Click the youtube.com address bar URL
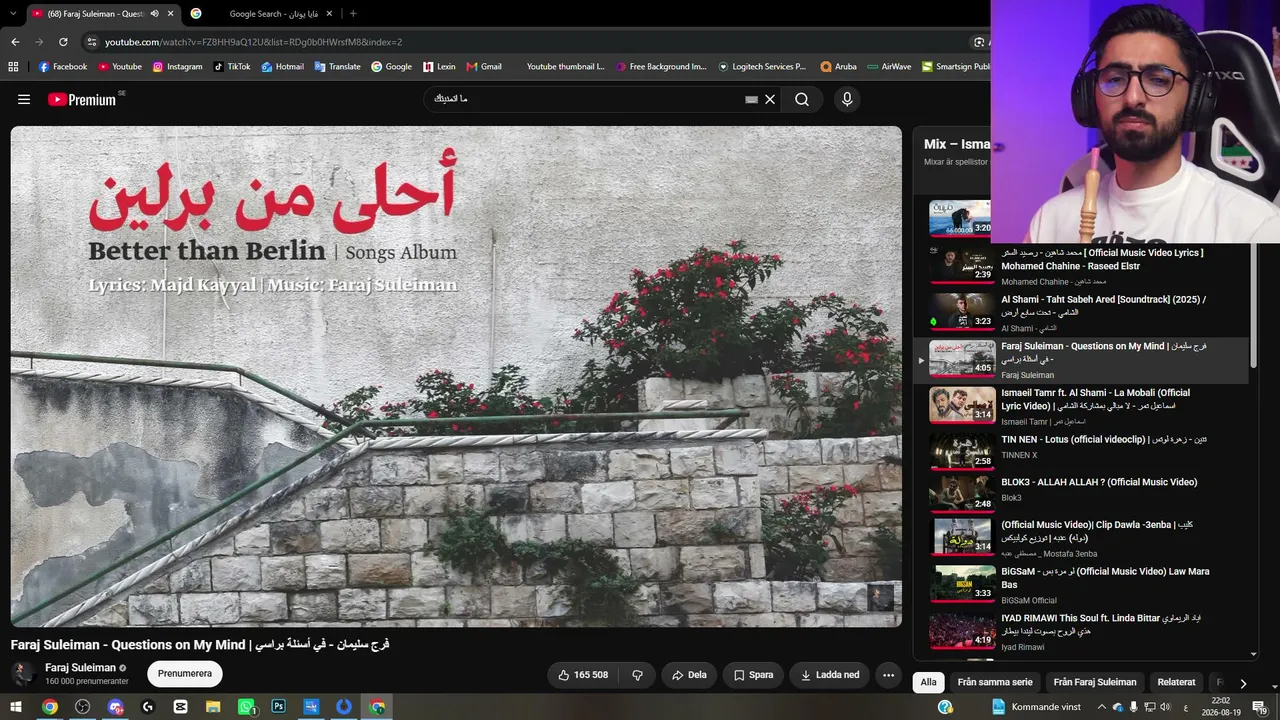 click(x=253, y=42)
